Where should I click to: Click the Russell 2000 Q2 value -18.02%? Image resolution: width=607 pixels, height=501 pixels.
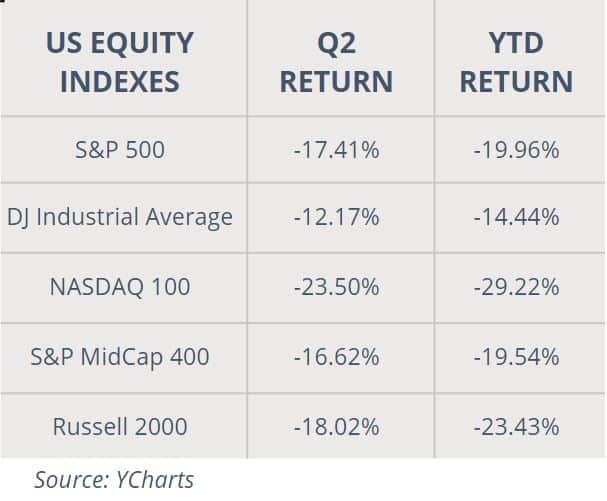click(336, 427)
